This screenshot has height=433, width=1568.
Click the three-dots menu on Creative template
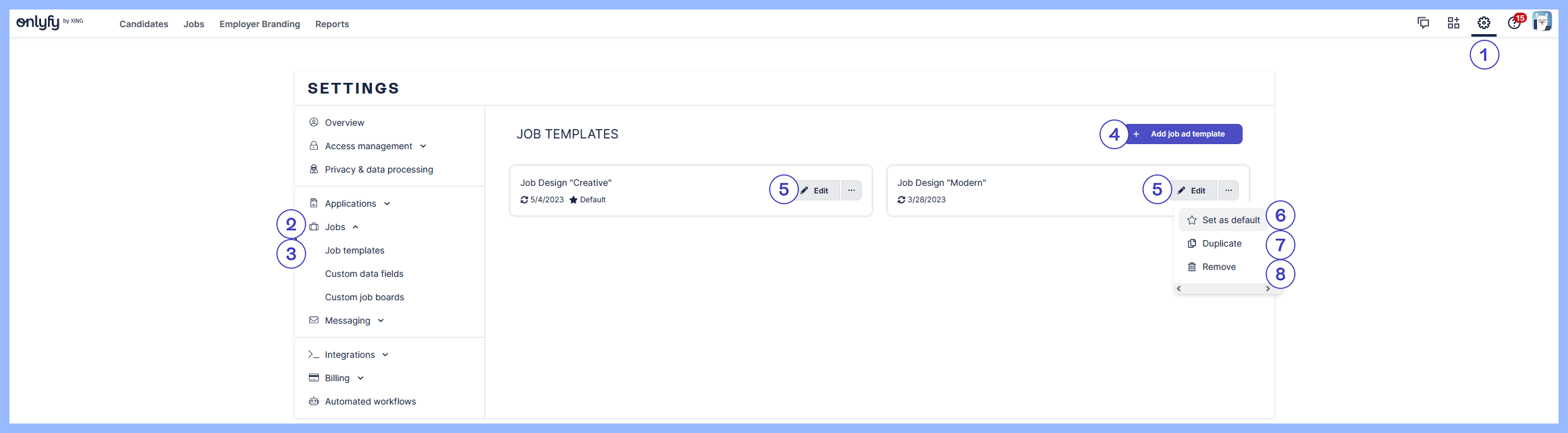pos(851,190)
